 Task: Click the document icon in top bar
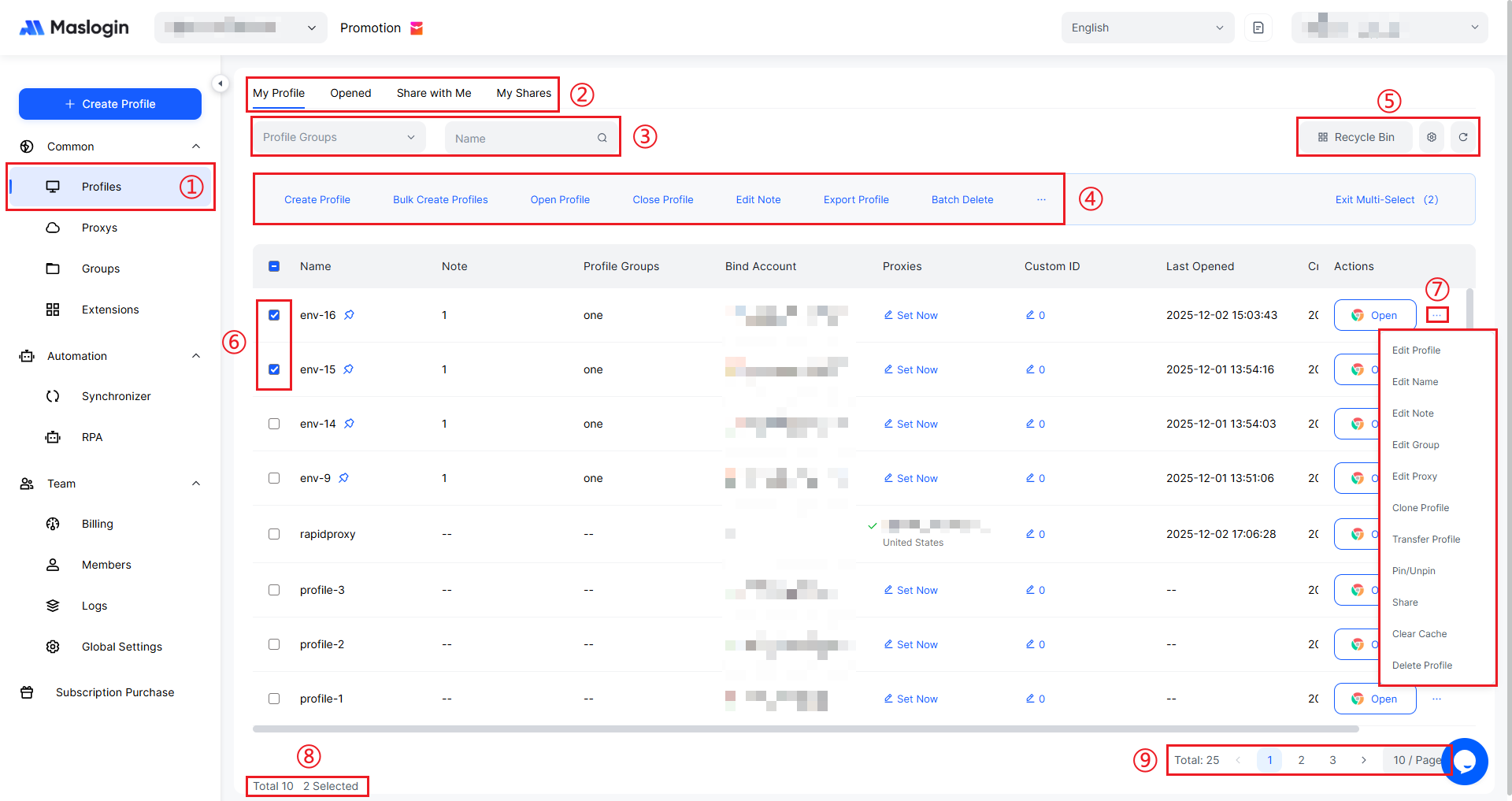1258,28
